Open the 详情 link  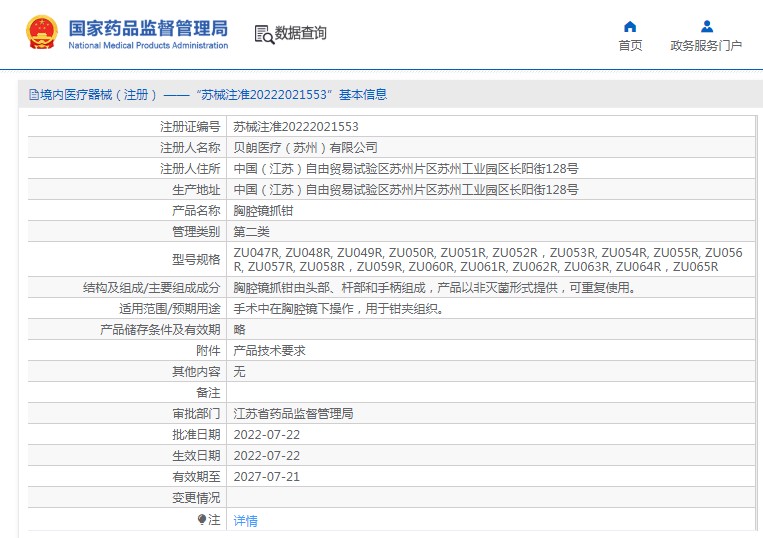tap(245, 520)
